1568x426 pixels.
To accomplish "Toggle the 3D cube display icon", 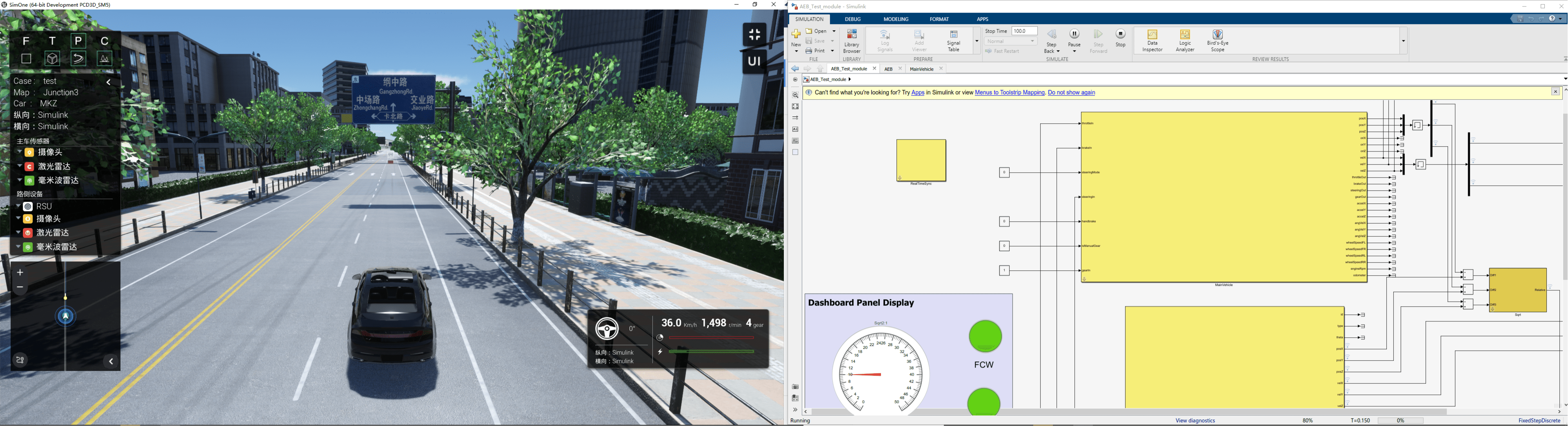I will pyautogui.click(x=52, y=58).
